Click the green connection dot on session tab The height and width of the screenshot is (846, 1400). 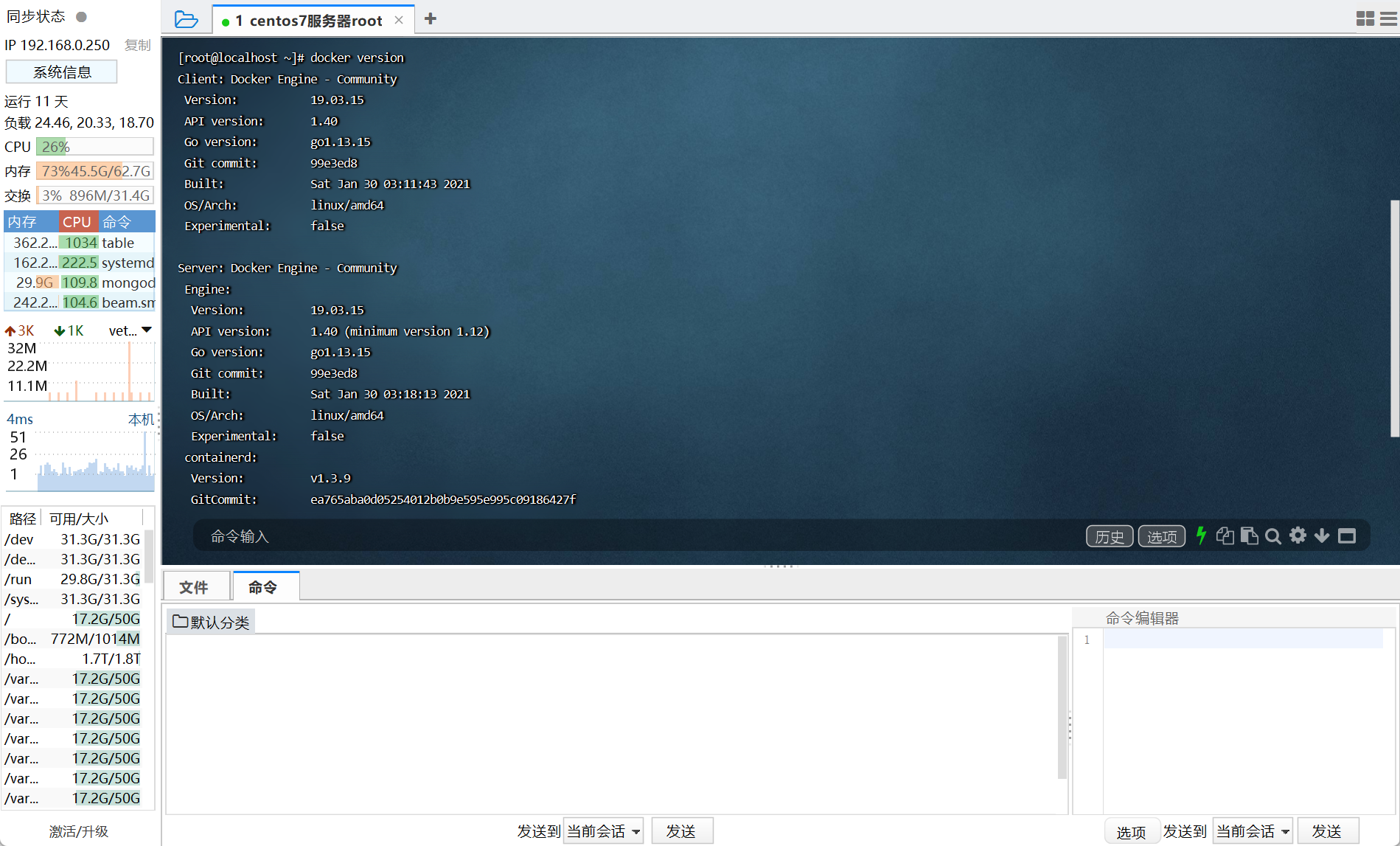tap(226, 22)
